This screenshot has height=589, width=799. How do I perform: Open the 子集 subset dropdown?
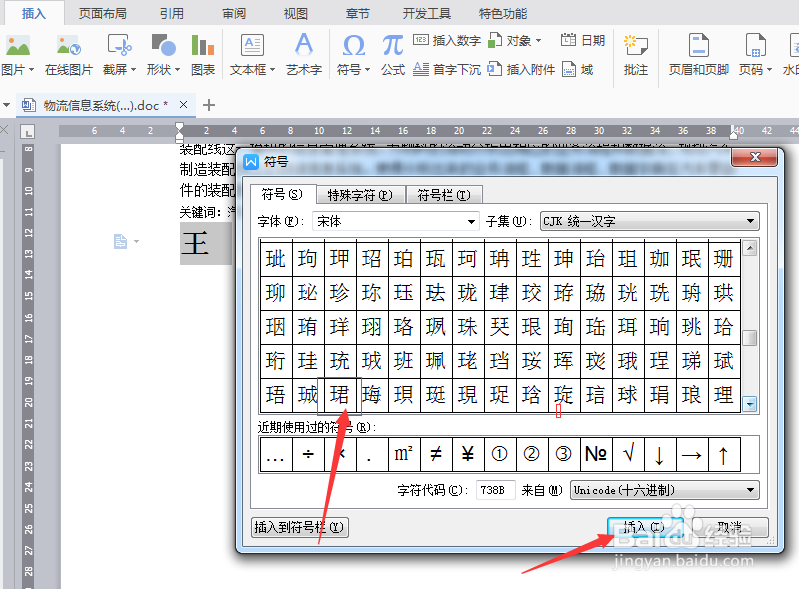[x=650, y=221]
